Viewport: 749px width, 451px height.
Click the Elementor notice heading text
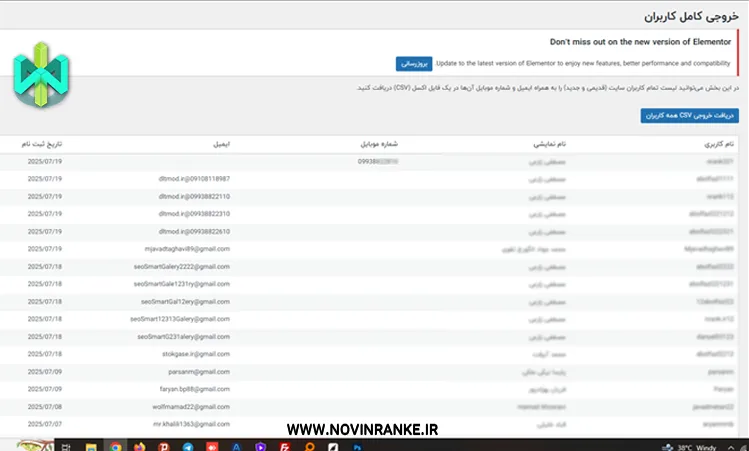(640, 42)
